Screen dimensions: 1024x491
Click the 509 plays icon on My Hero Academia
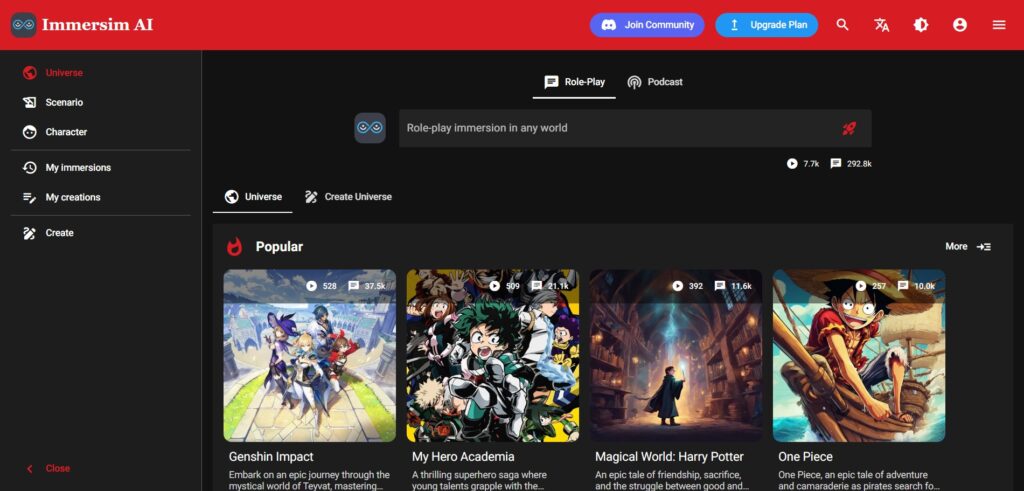tap(494, 286)
